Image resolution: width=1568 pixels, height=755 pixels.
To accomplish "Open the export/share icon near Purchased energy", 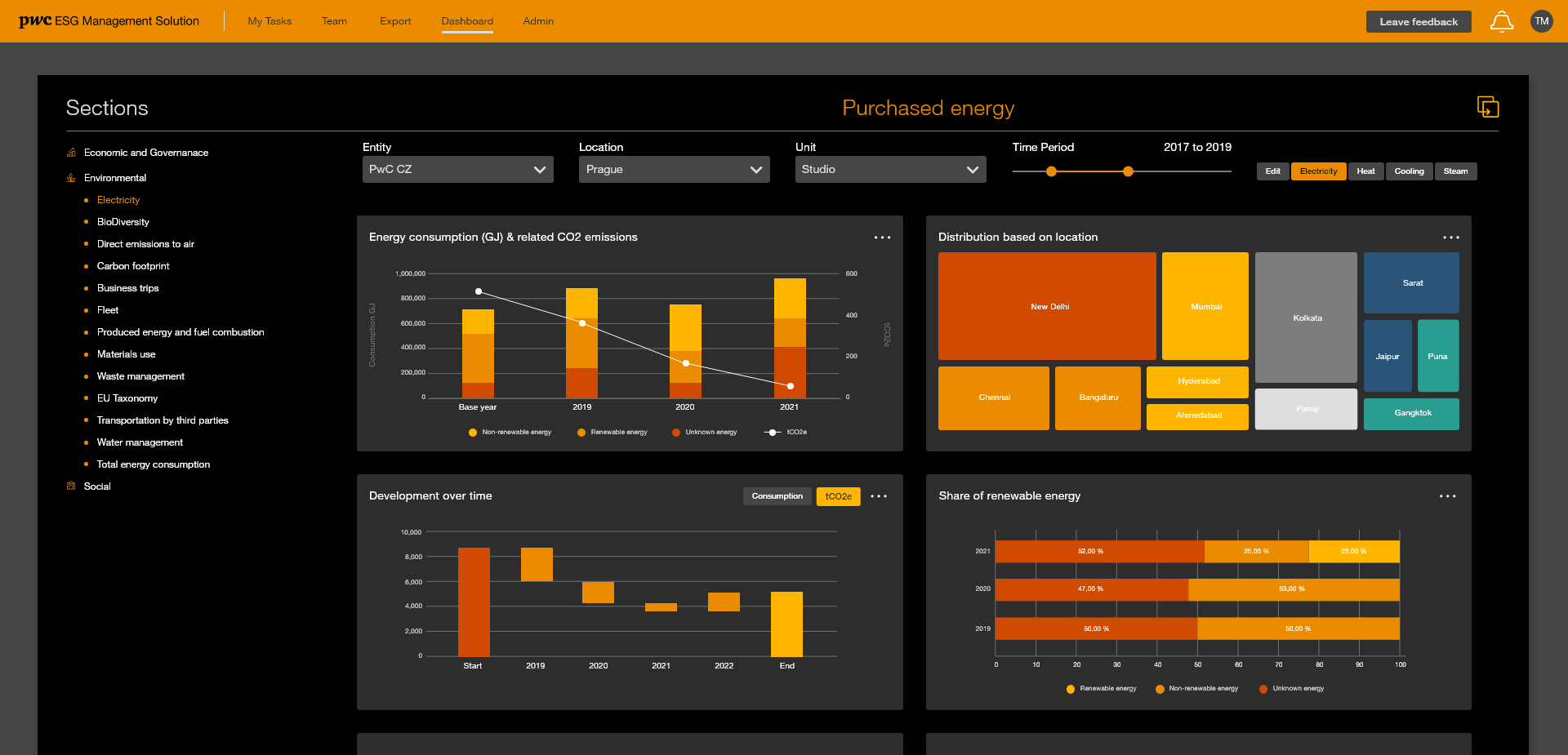I will click(x=1488, y=106).
